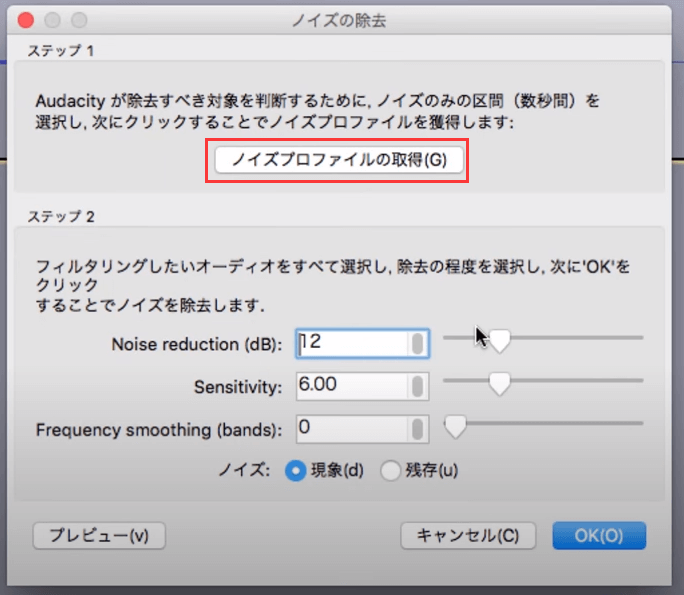This screenshot has width=684, height=595.
Task: Click the ノイズプロファイルの取得(G) button
Action: pos(339,160)
